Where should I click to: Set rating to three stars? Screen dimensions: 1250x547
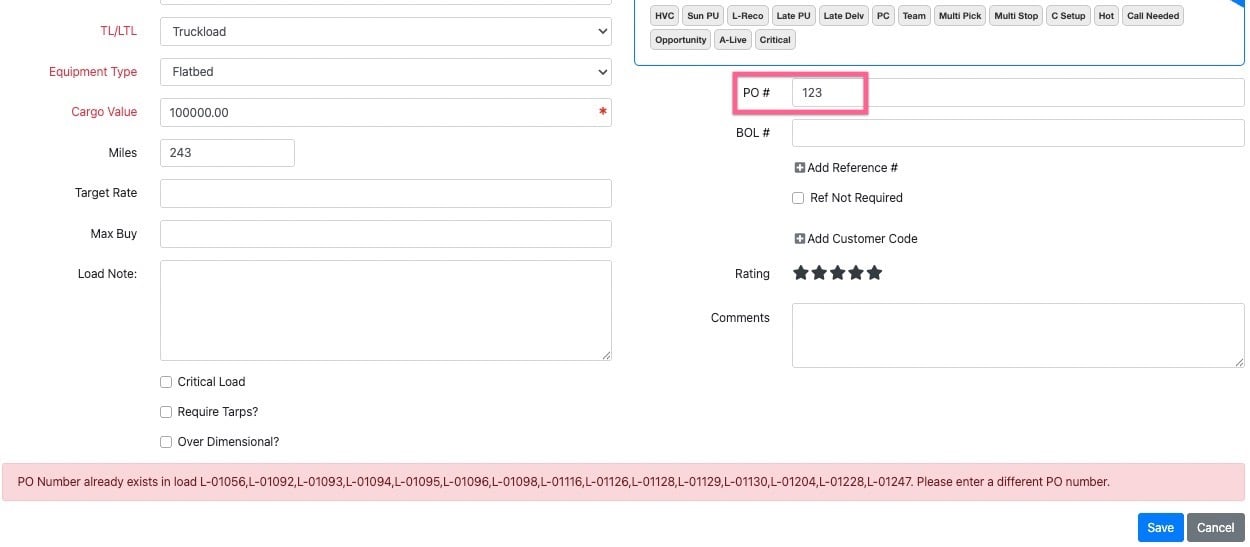click(838, 273)
